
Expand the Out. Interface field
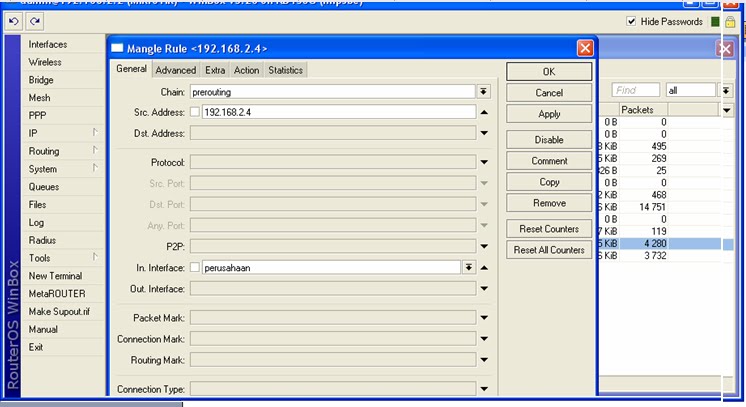[484, 288]
